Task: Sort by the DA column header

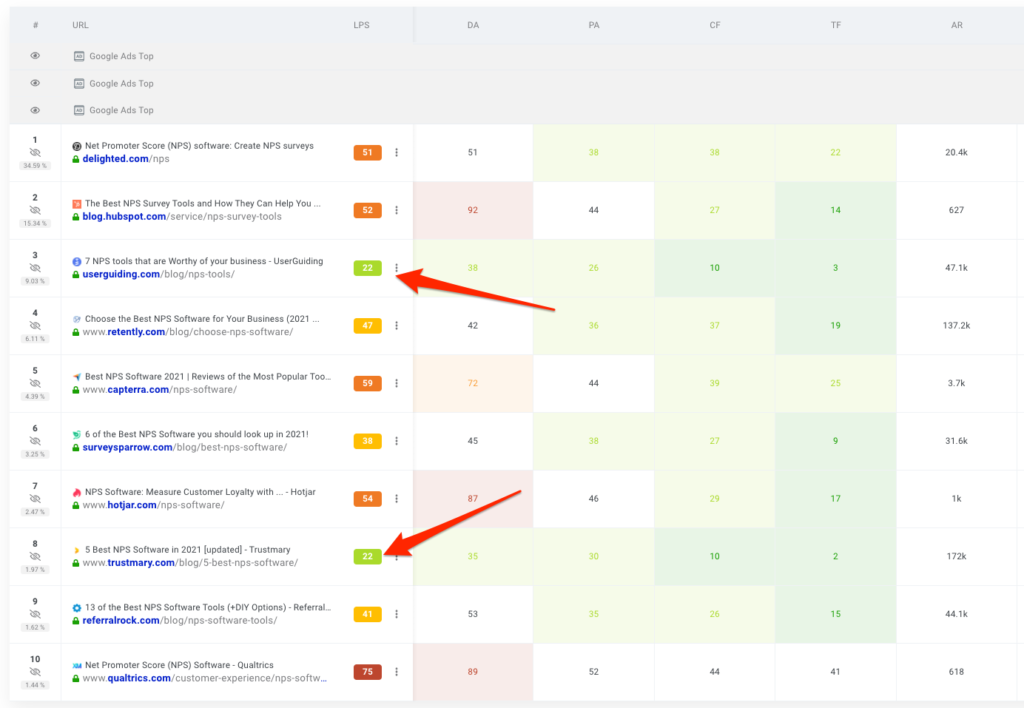Action: pyautogui.click(x=472, y=24)
